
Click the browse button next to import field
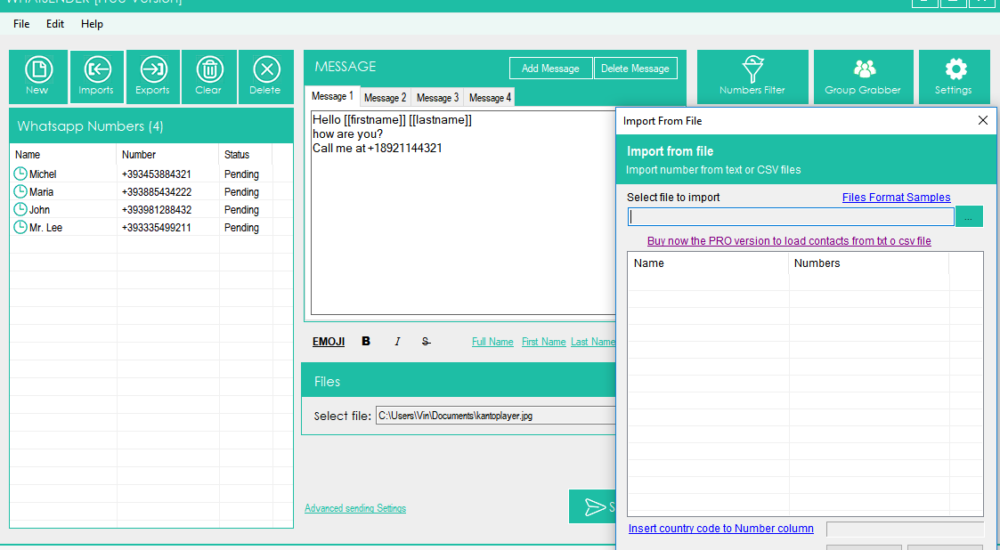[x=969, y=217]
